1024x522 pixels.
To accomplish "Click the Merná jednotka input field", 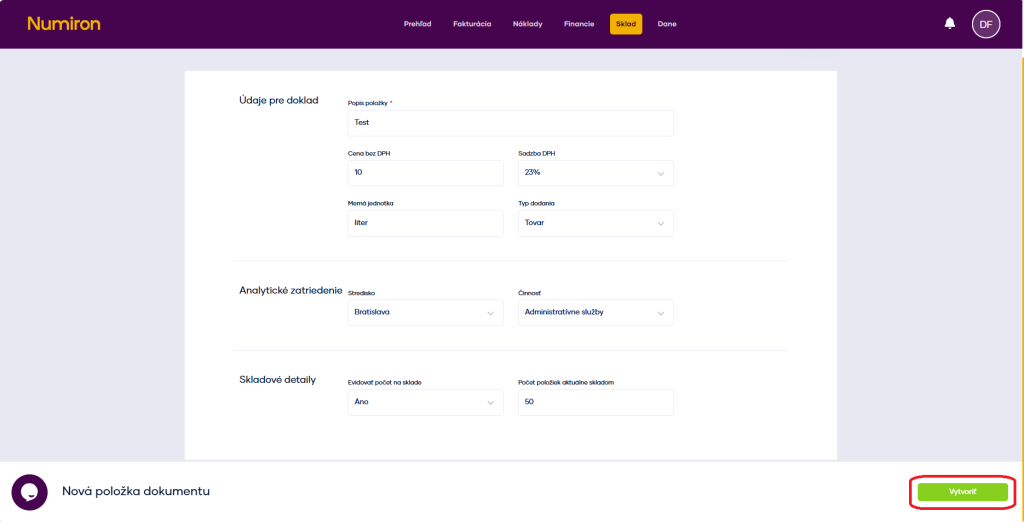I will tap(425, 223).
